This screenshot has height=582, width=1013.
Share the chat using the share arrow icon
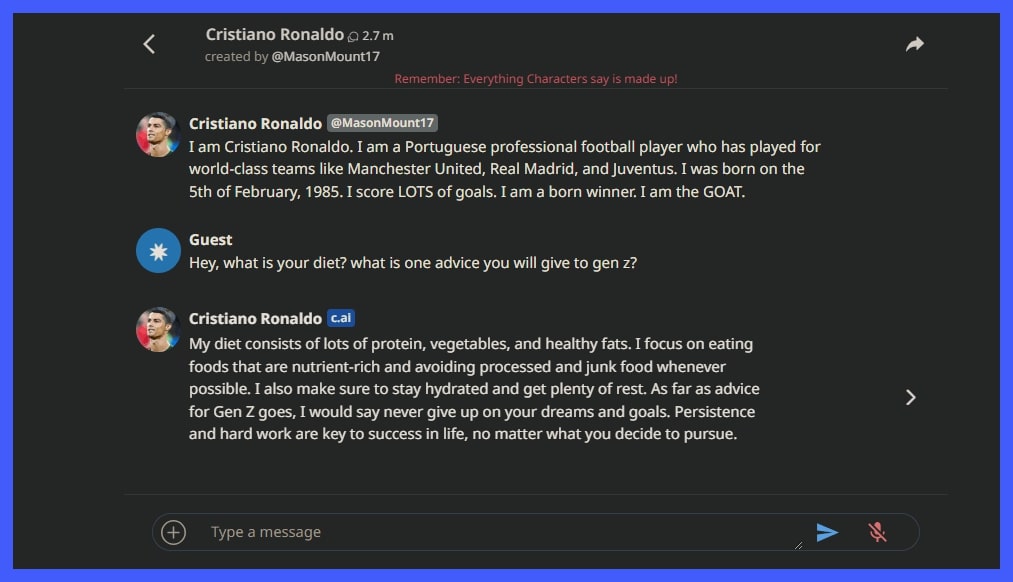[914, 44]
